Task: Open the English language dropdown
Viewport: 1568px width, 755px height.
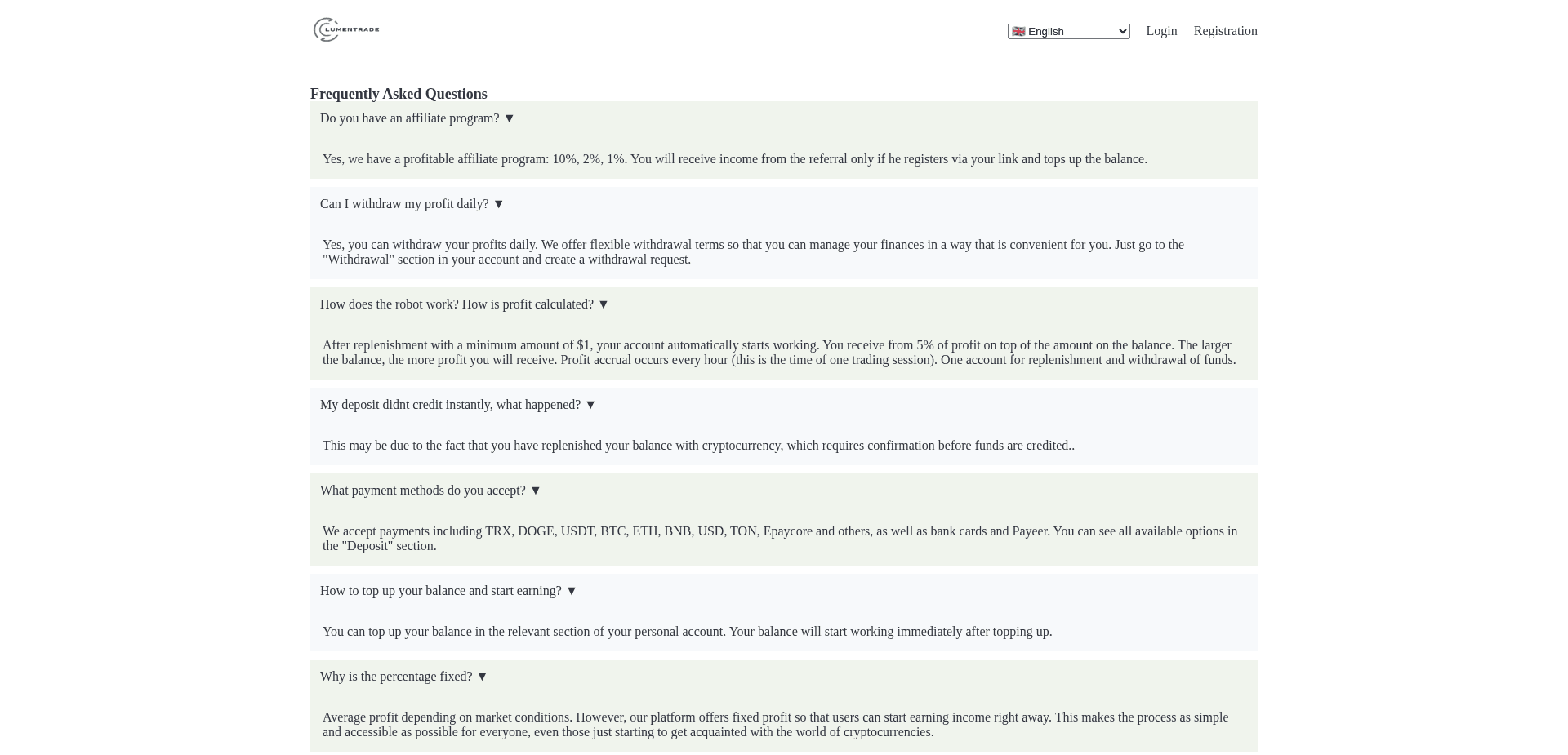Action: 1068,31
